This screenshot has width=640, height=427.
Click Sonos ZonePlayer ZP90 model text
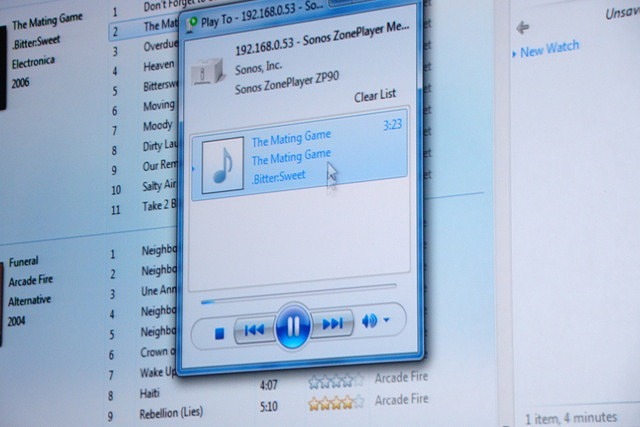click(287, 84)
